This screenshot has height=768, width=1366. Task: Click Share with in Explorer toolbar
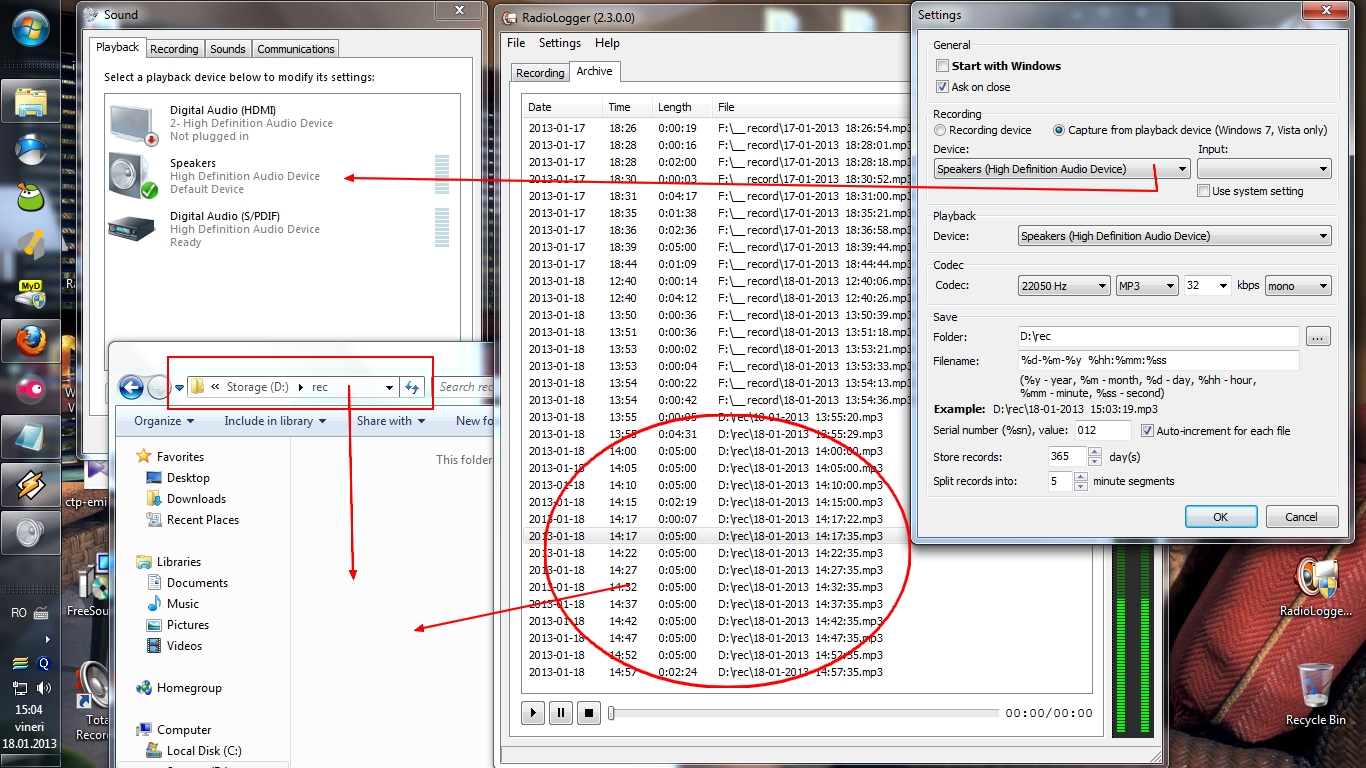click(391, 421)
